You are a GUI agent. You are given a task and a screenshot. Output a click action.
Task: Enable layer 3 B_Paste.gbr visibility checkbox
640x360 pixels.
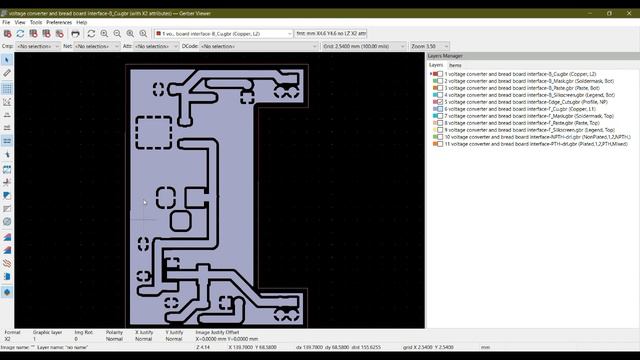coord(440,88)
